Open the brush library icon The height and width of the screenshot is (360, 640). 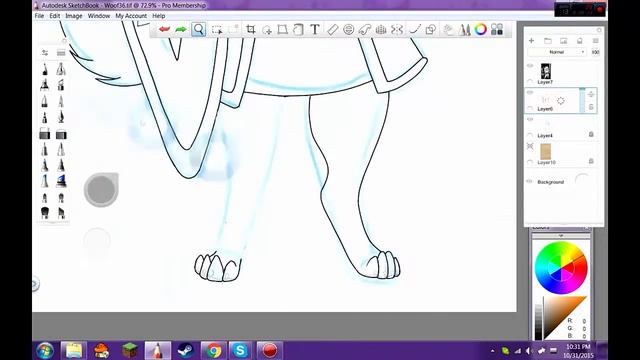point(61,53)
